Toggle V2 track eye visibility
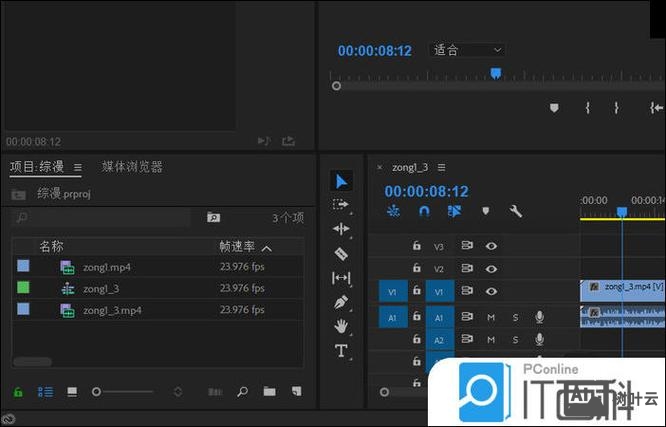Image resolution: width=666 pixels, height=427 pixels. click(x=491, y=269)
